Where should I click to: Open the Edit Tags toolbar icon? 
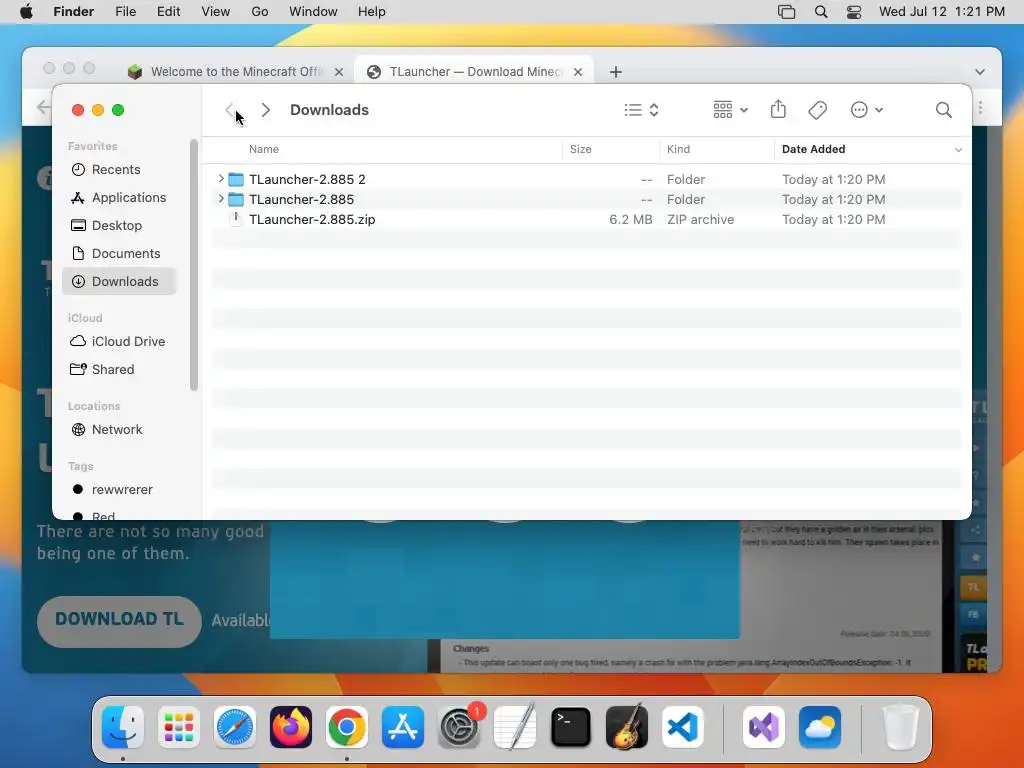point(818,110)
